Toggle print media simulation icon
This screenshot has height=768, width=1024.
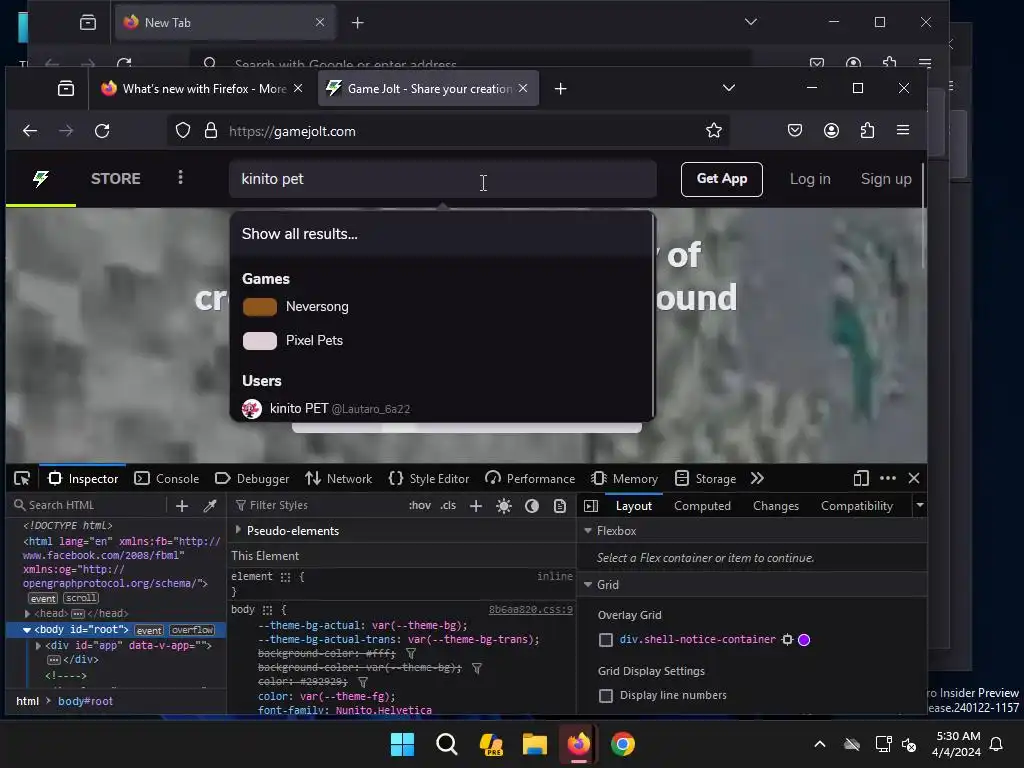[560, 506]
